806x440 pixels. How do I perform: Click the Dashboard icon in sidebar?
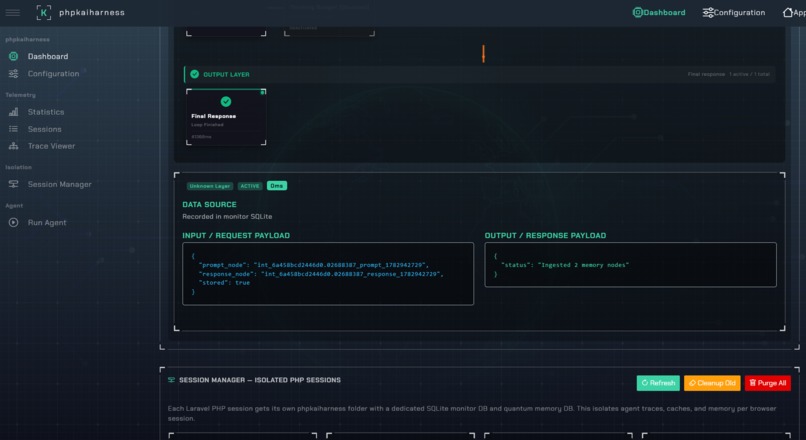click(13, 56)
